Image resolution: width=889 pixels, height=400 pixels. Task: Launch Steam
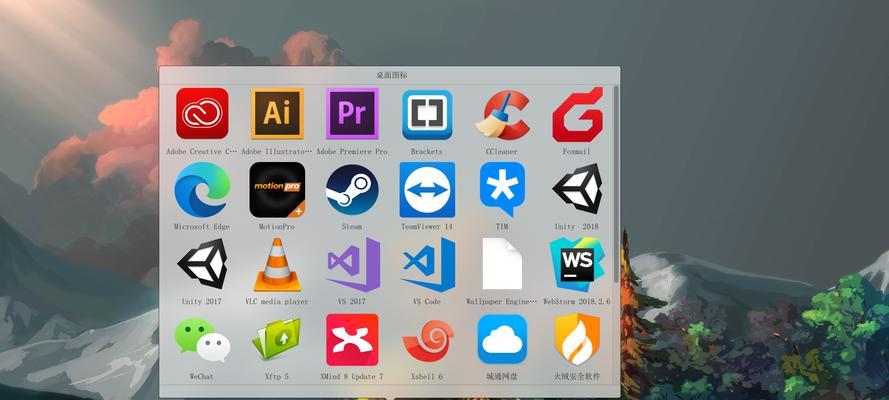pos(352,189)
